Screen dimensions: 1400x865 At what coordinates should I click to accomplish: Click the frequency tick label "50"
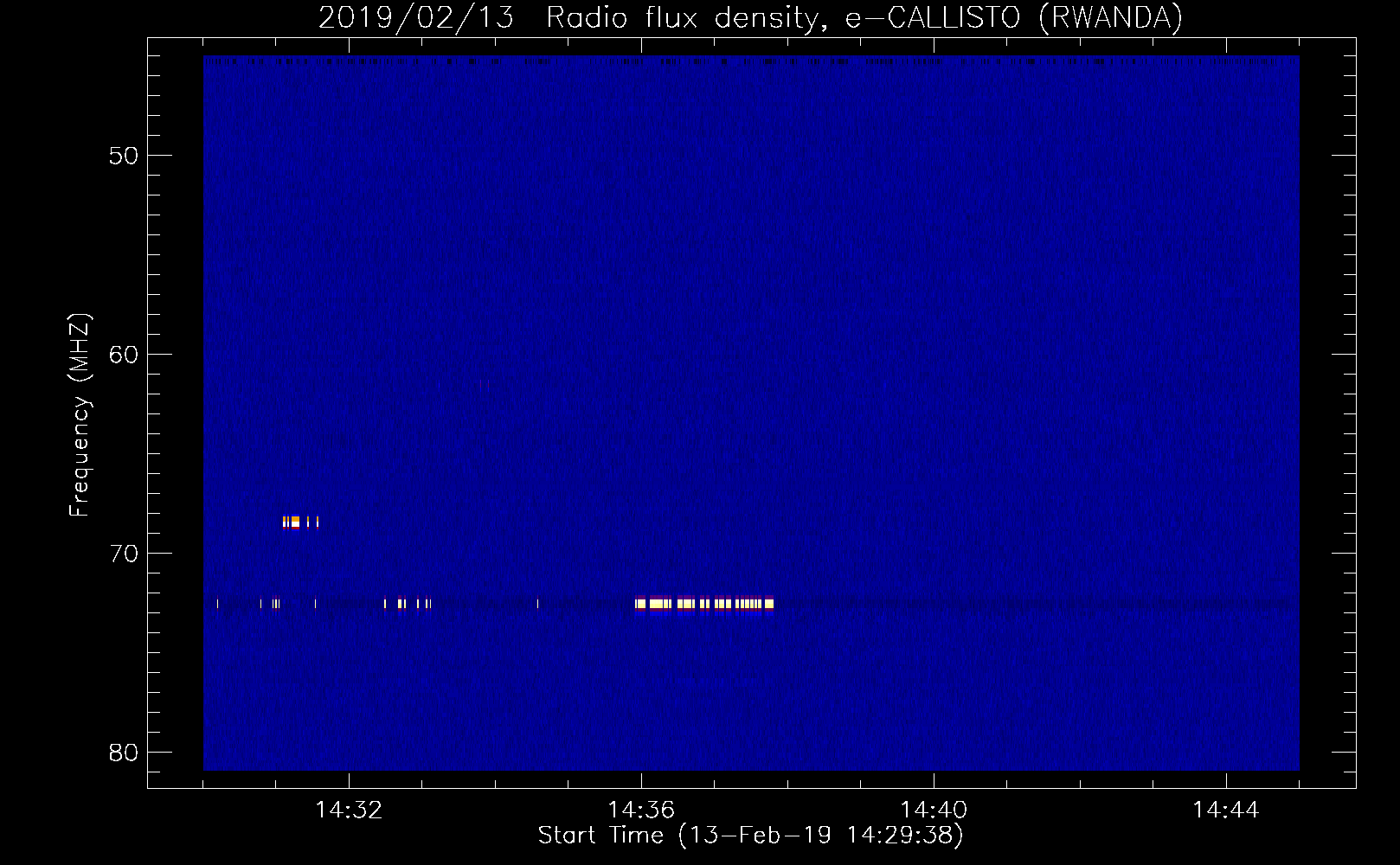(124, 156)
